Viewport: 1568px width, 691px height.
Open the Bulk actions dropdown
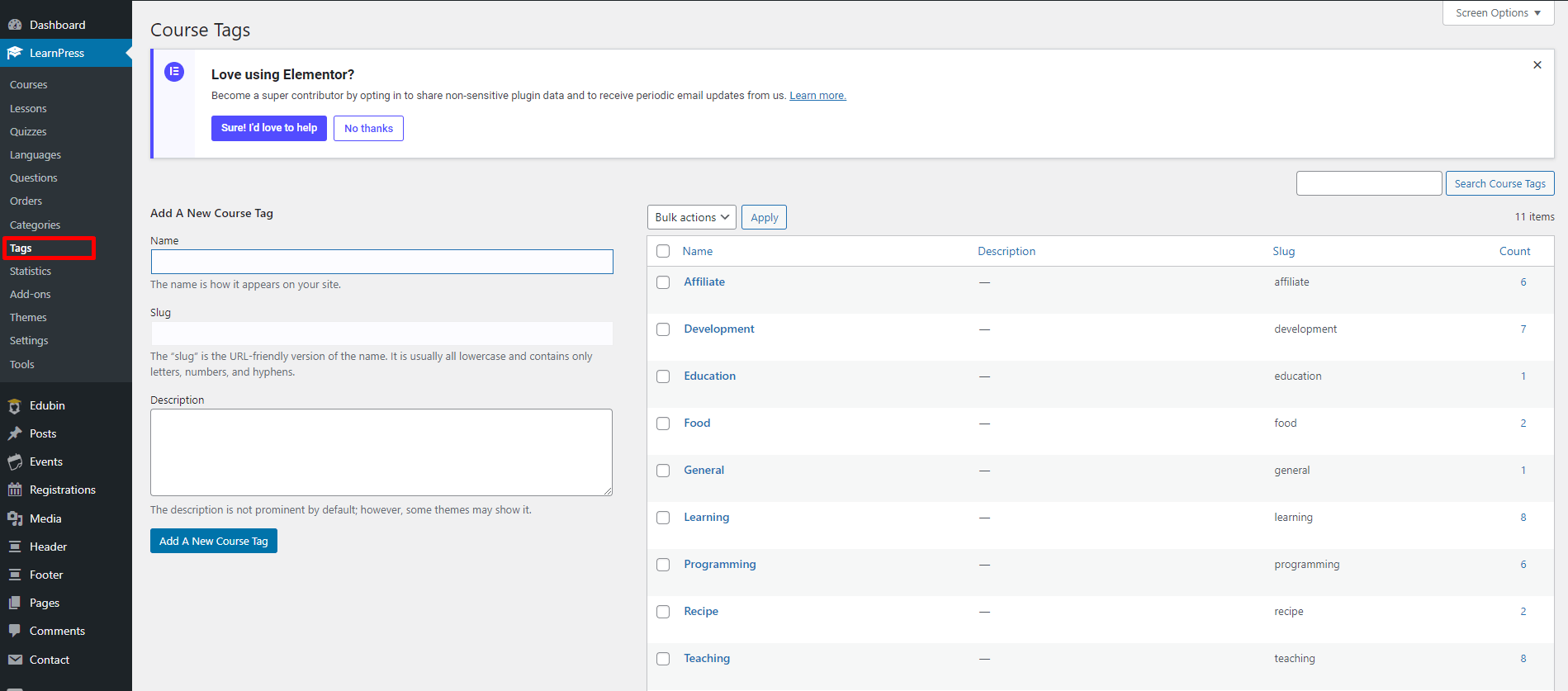pos(691,217)
